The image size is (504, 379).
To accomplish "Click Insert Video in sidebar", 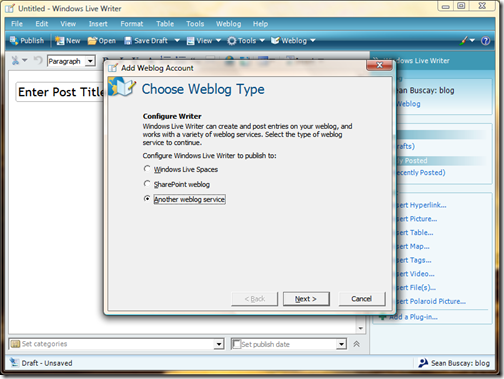I will (x=415, y=274).
